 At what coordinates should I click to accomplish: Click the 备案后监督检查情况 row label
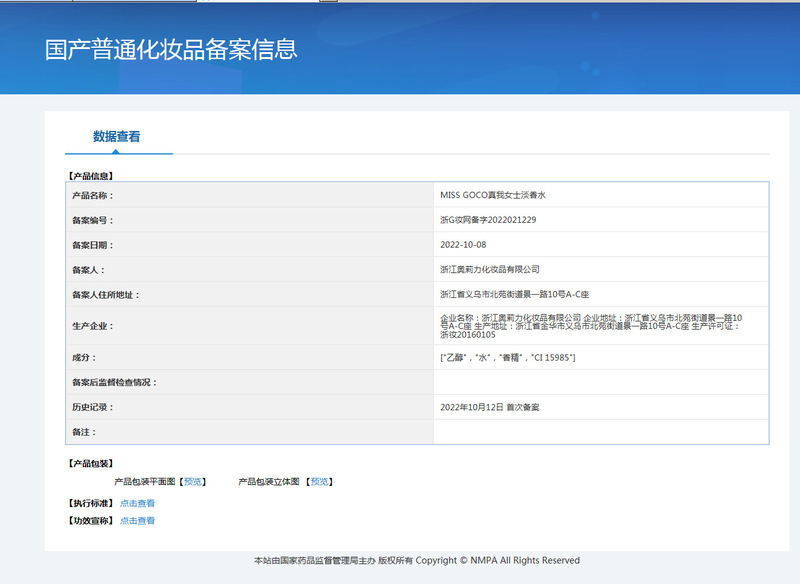tap(114, 383)
